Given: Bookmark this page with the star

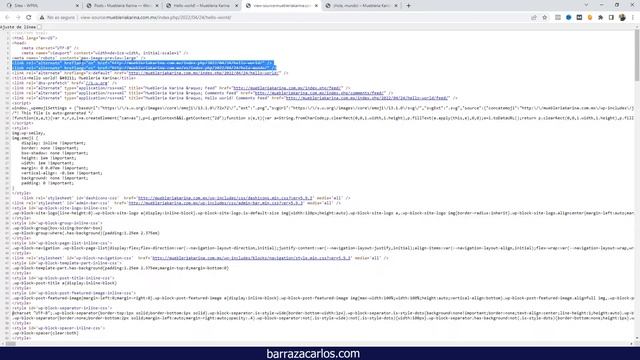Looking at the screenshot, I should coord(544,18).
